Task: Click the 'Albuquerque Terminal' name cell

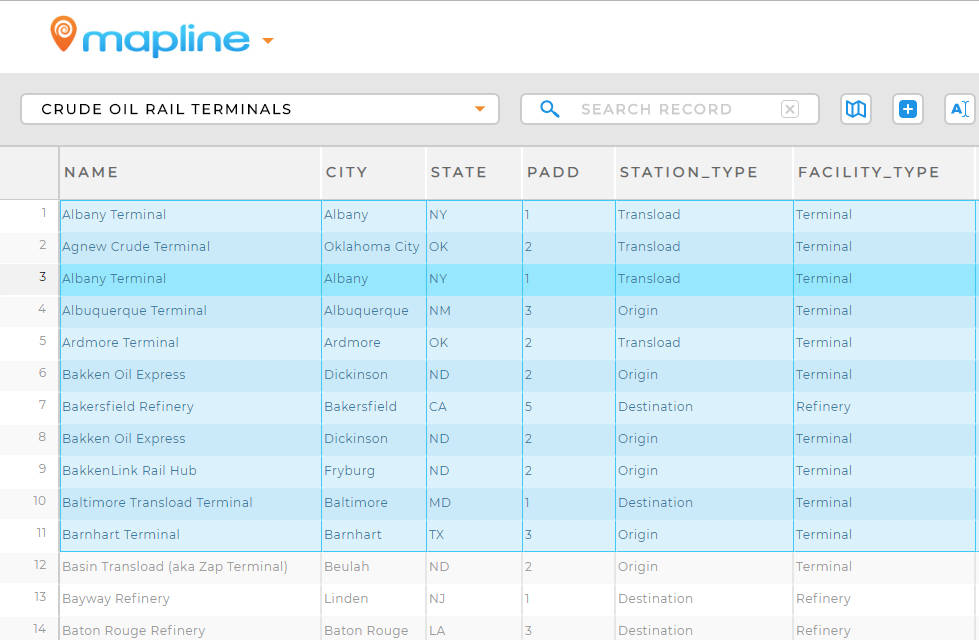Action: (190, 310)
